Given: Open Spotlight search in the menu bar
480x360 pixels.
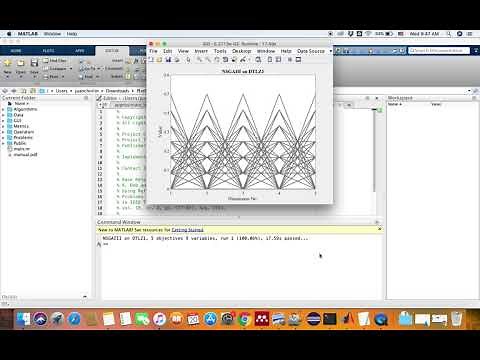Looking at the screenshot, I should click(x=449, y=34).
